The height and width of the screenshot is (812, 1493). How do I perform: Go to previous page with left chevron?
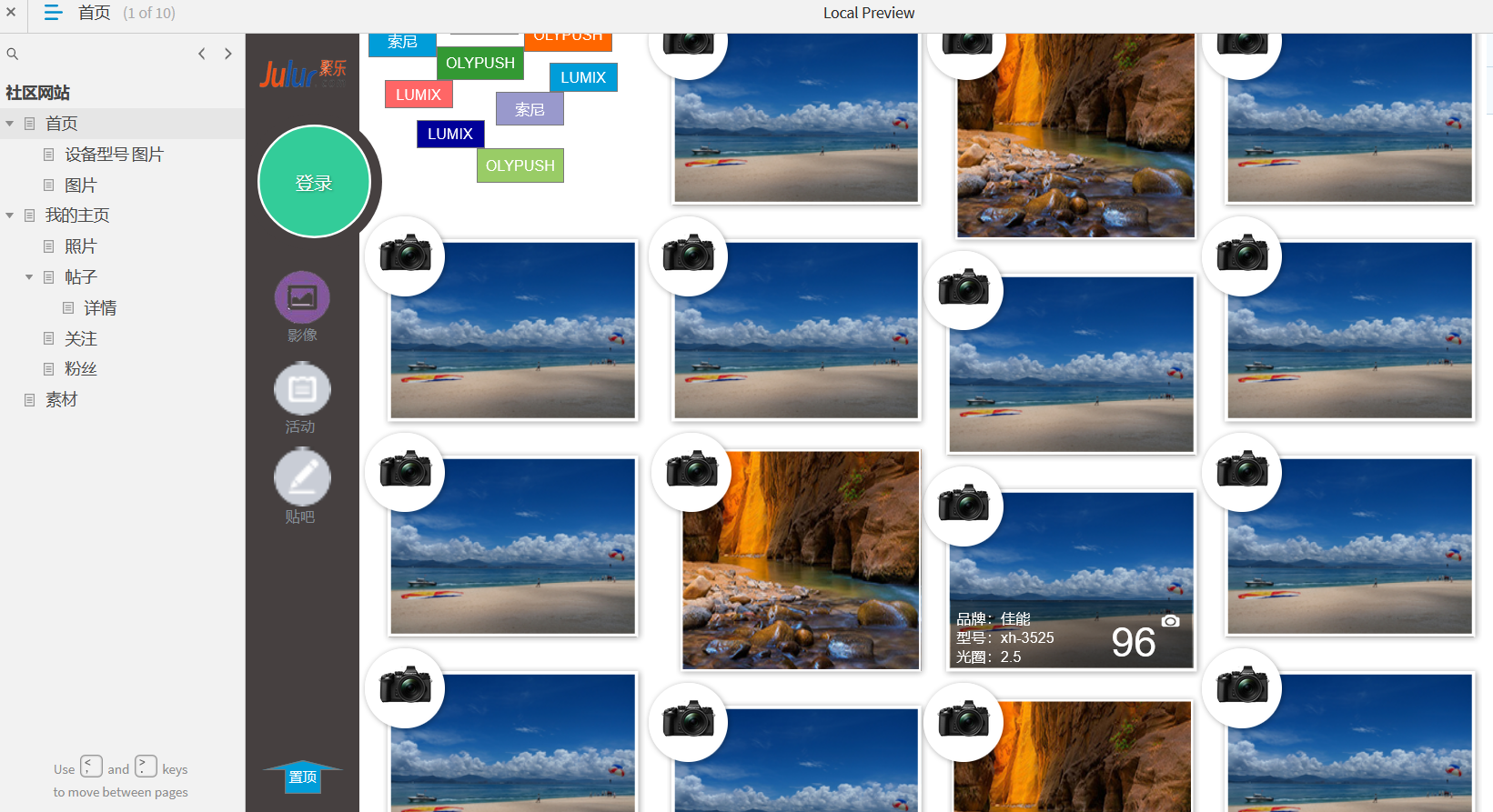click(202, 54)
